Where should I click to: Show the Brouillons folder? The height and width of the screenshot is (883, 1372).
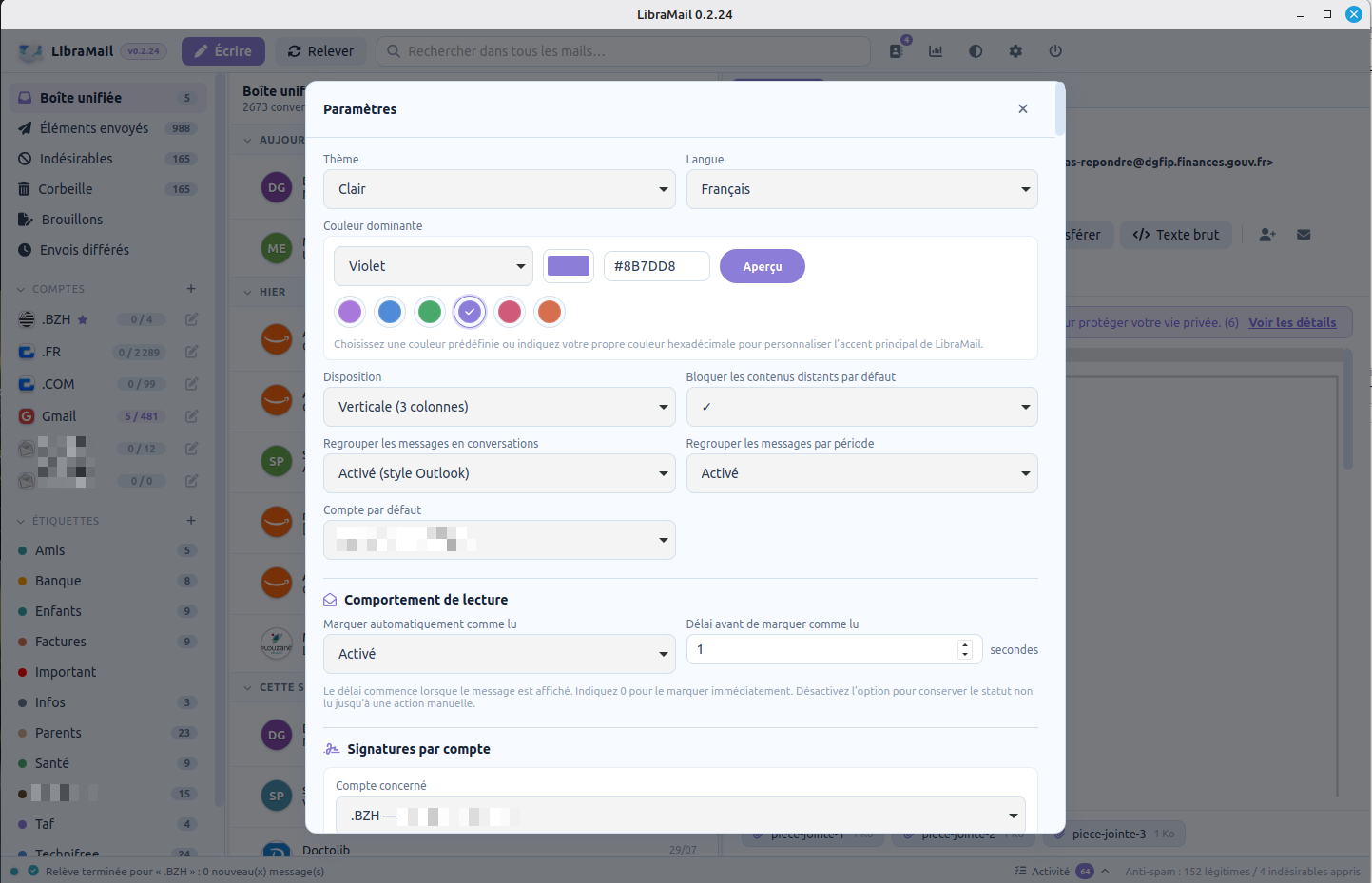[107, 220]
